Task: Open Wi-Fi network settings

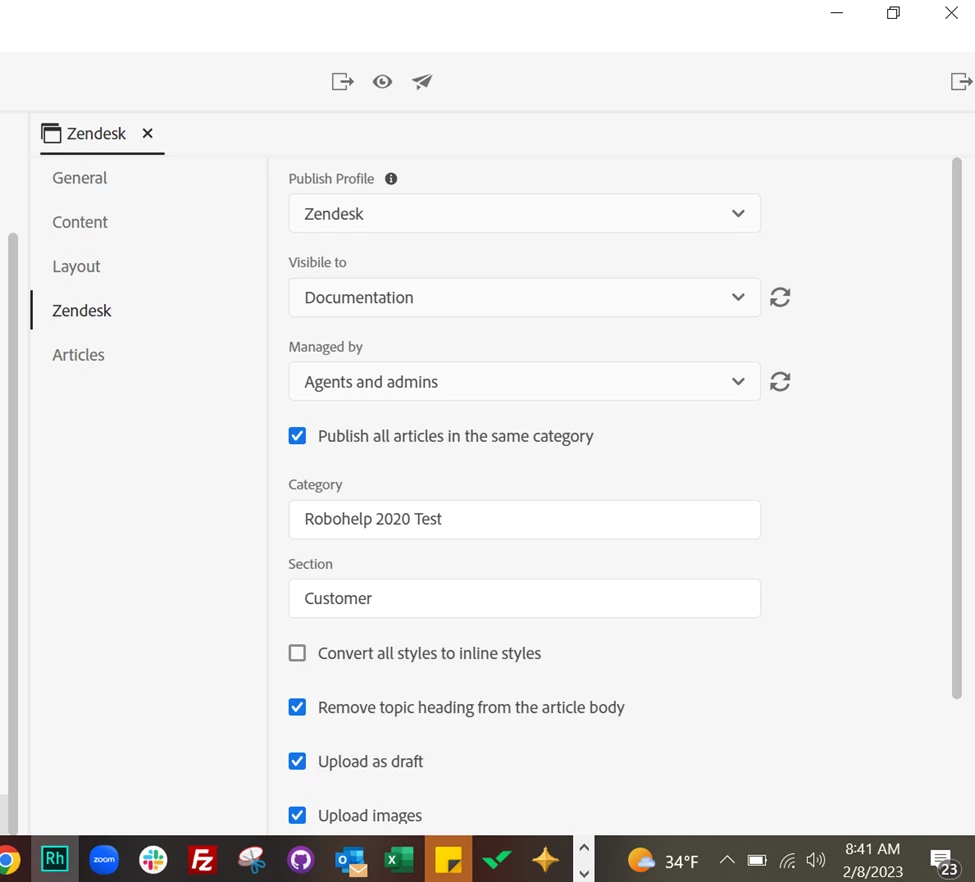Action: point(787,860)
